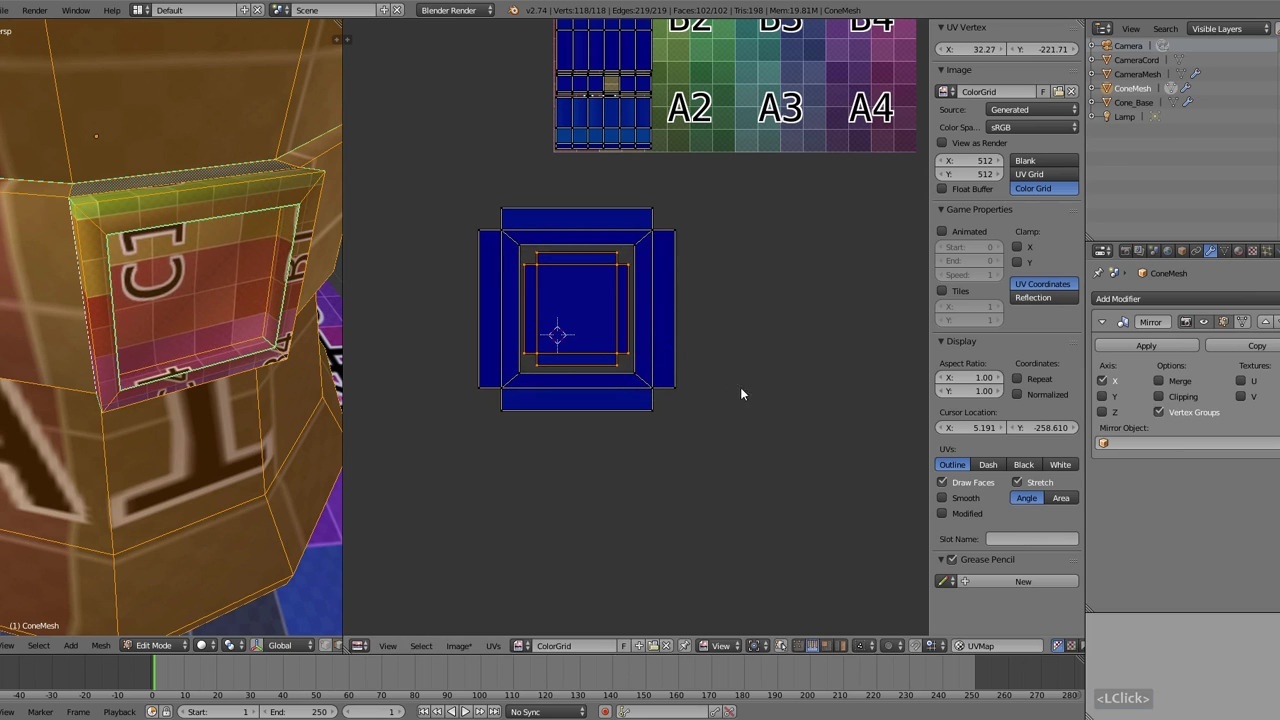Click the Play animation button in timeline
Viewport: 1280px width, 720px height.
465,712
